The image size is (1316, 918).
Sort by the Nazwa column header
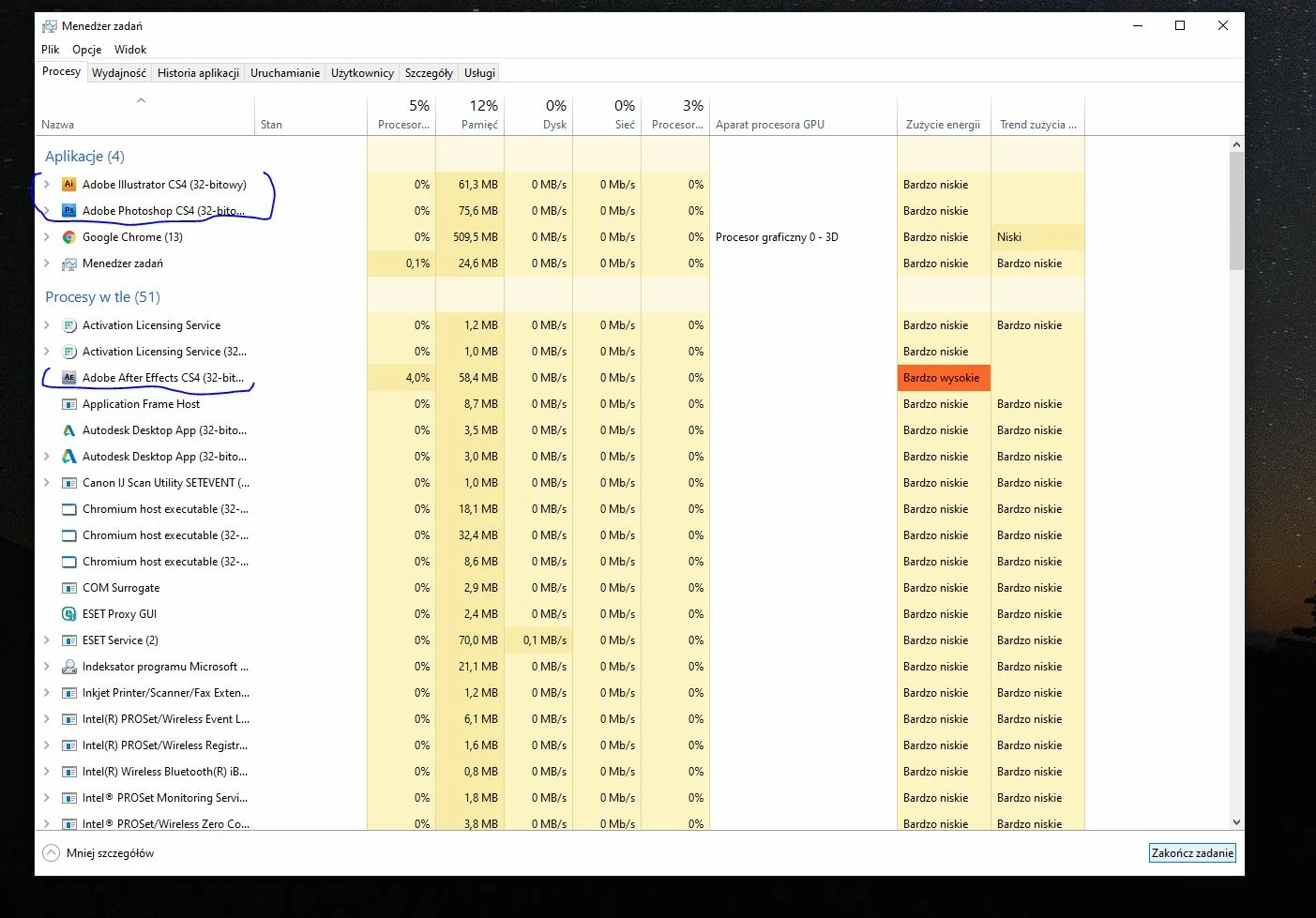pyautogui.click(x=145, y=116)
